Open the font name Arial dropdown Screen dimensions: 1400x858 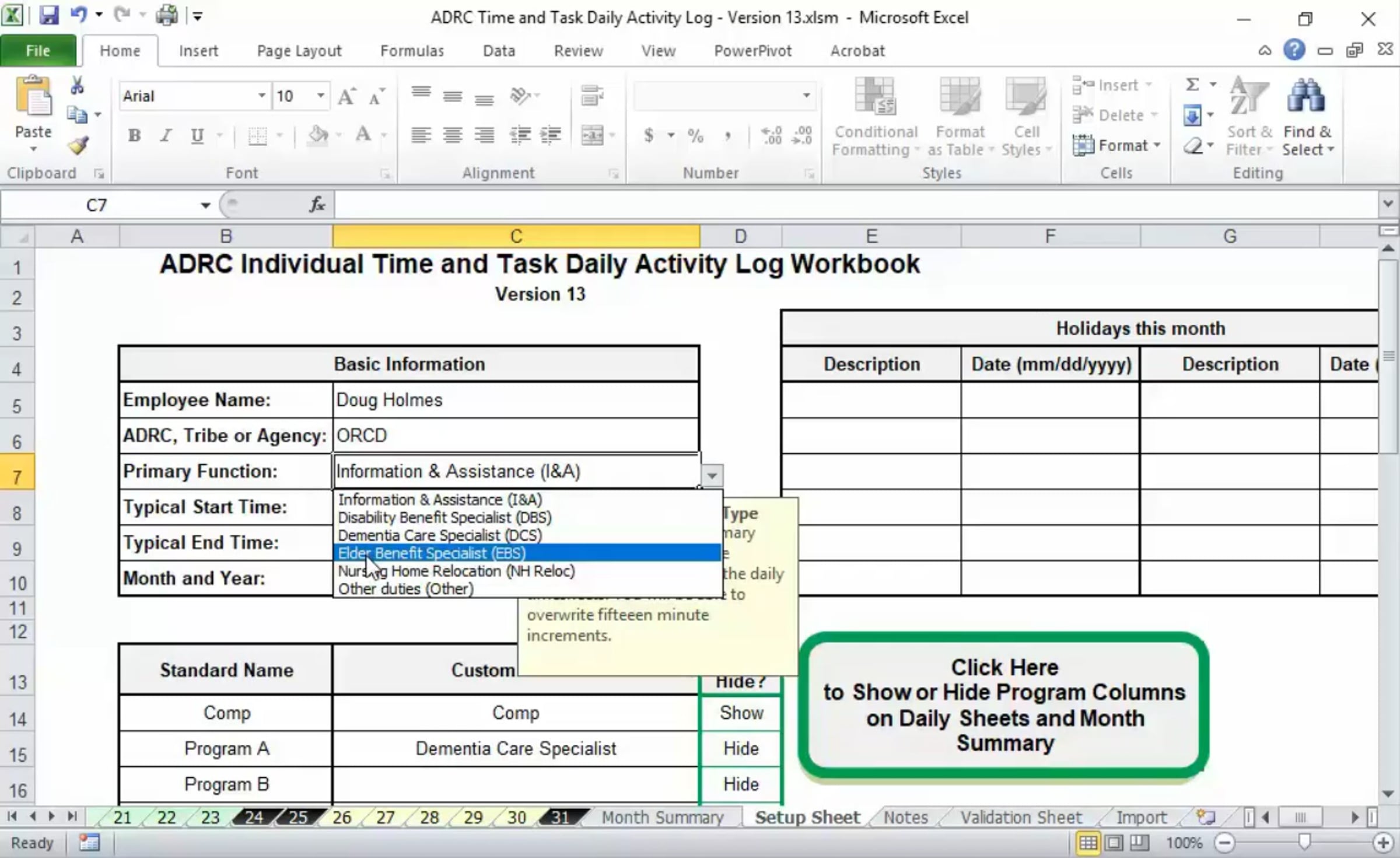[x=261, y=96]
